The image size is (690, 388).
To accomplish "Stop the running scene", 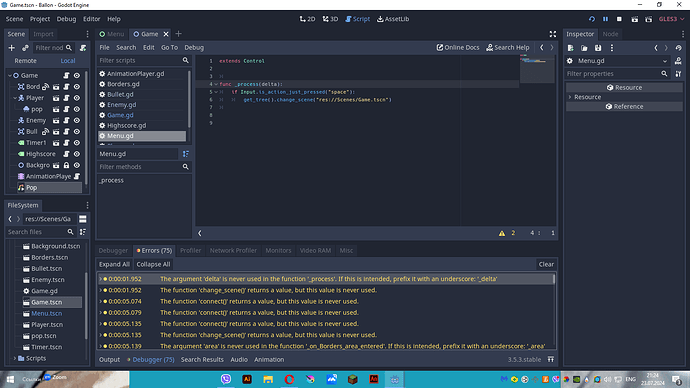I will [x=619, y=19].
